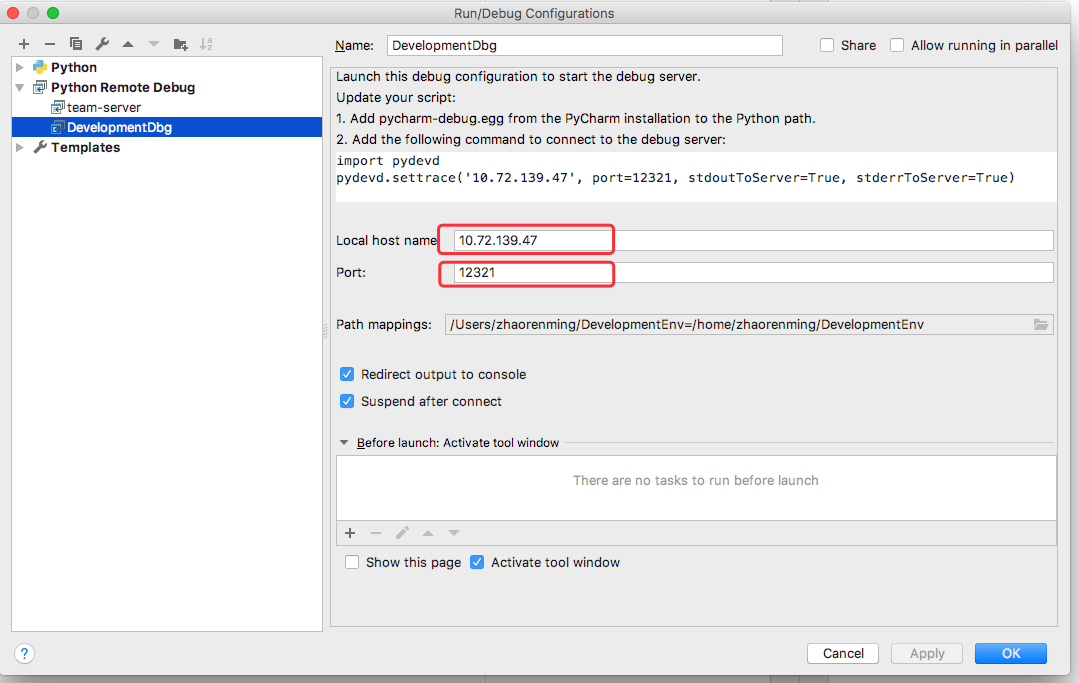Add a new configuration with the plus icon

[x=24, y=44]
